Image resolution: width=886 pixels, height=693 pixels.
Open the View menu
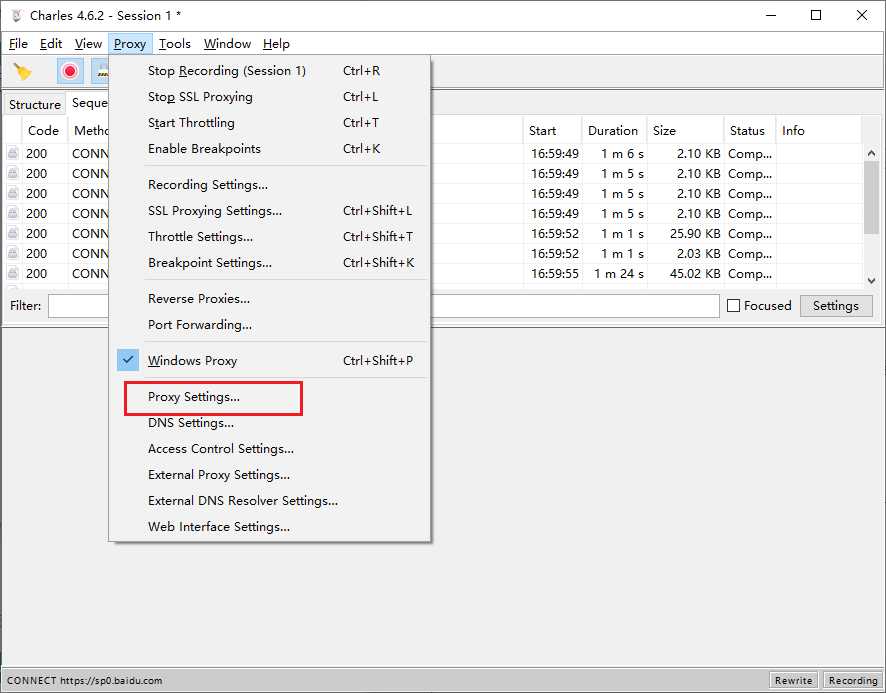88,44
